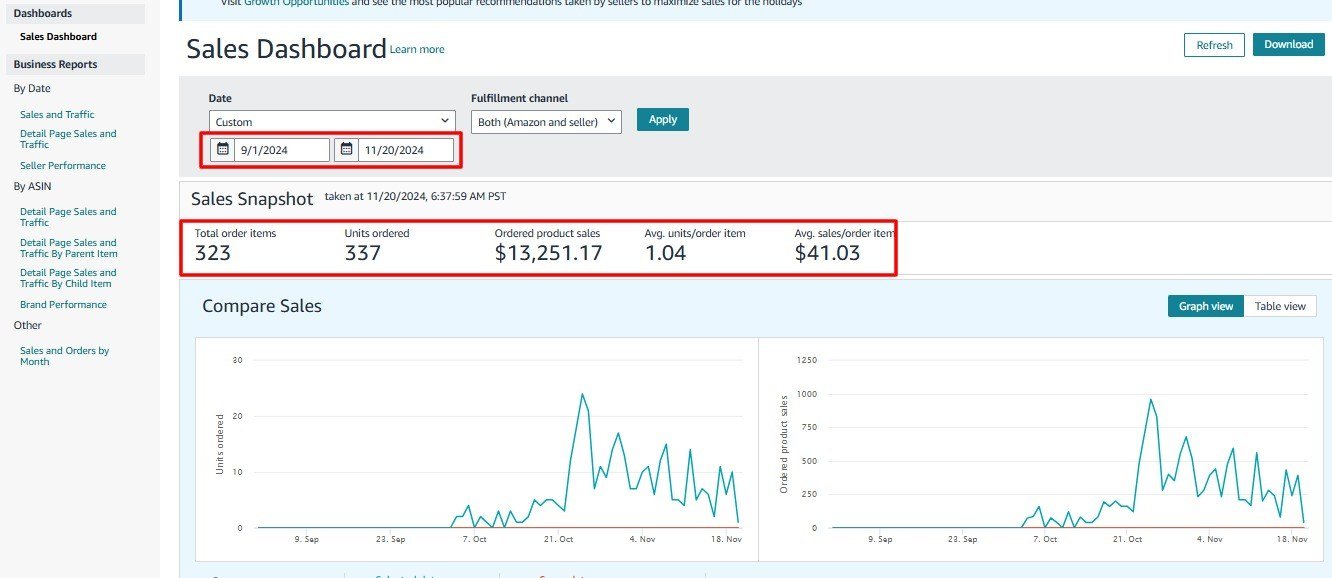
Task: Click the Sales Snapshot heading
Action: pos(252,199)
